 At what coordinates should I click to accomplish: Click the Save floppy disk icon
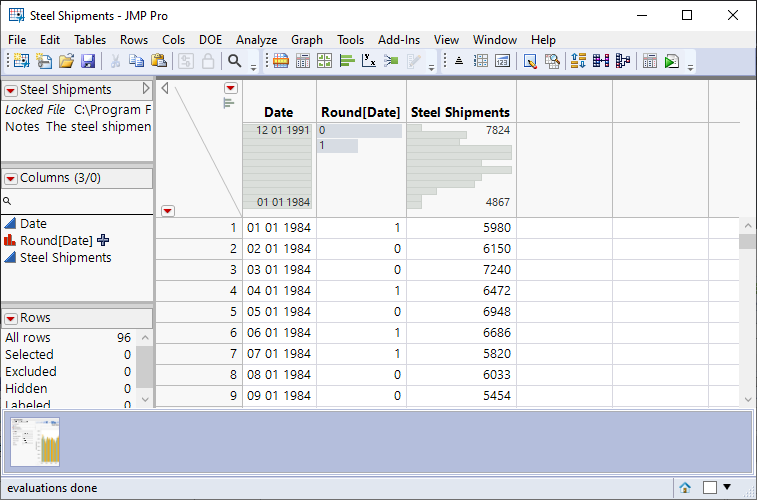pos(88,61)
